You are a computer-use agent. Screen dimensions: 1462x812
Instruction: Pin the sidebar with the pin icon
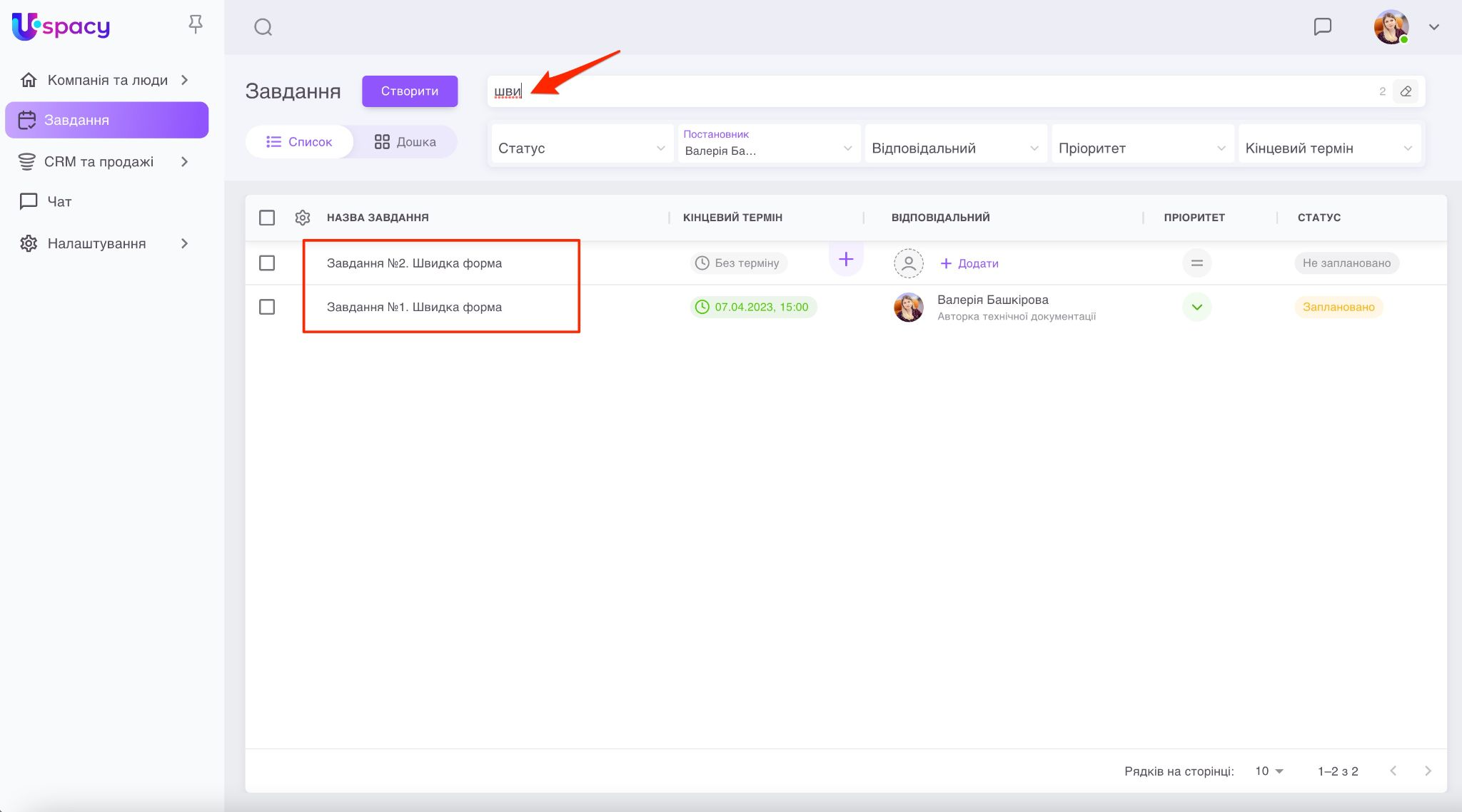195,25
